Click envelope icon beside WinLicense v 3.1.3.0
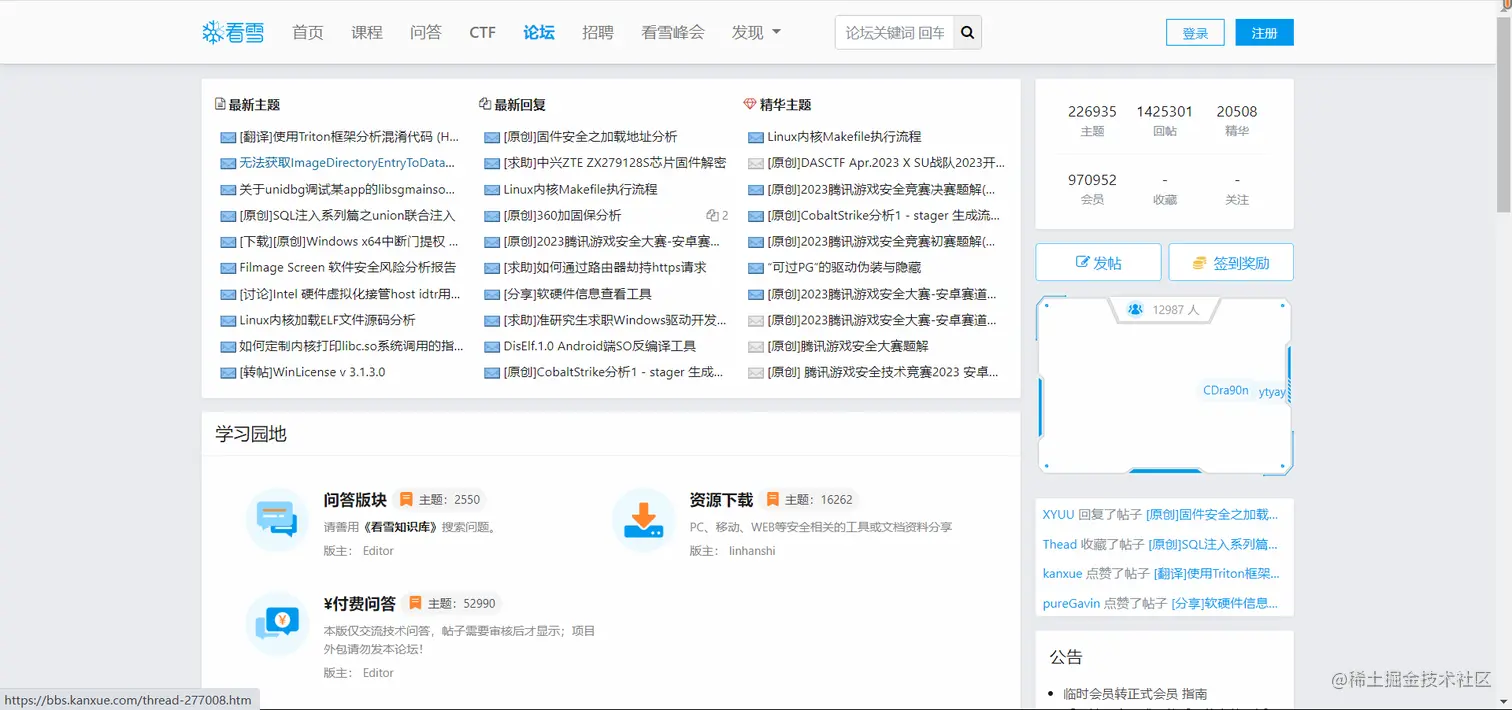Viewport: 1512px width, 710px height. [228, 373]
